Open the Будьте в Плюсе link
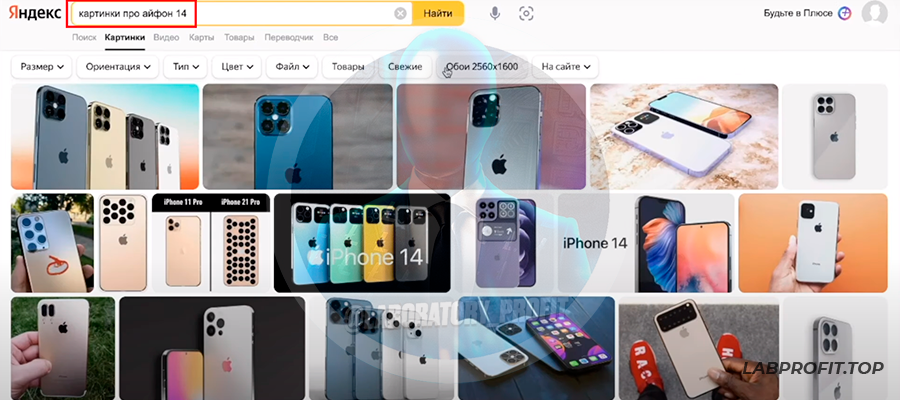The image size is (900, 400). (x=798, y=13)
